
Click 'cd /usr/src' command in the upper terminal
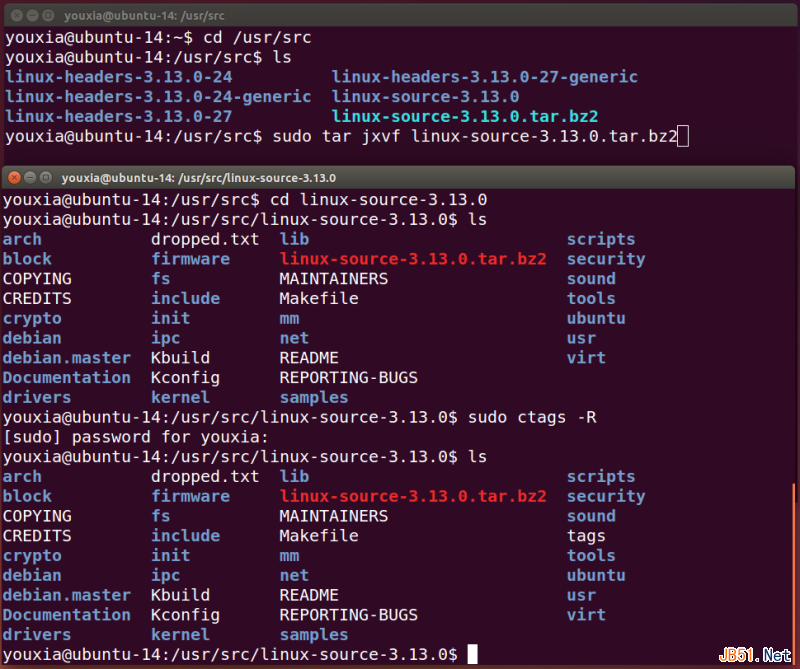pyautogui.click(x=257, y=37)
